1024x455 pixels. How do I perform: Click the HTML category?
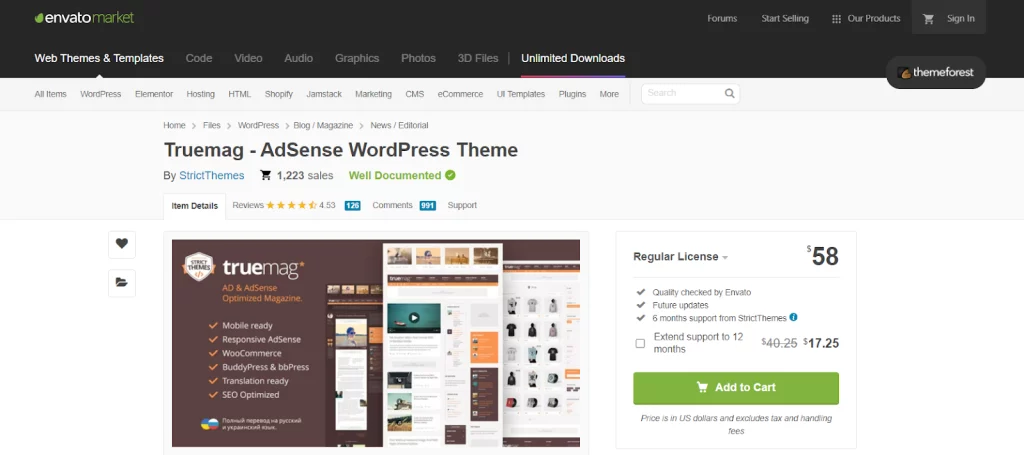click(240, 94)
